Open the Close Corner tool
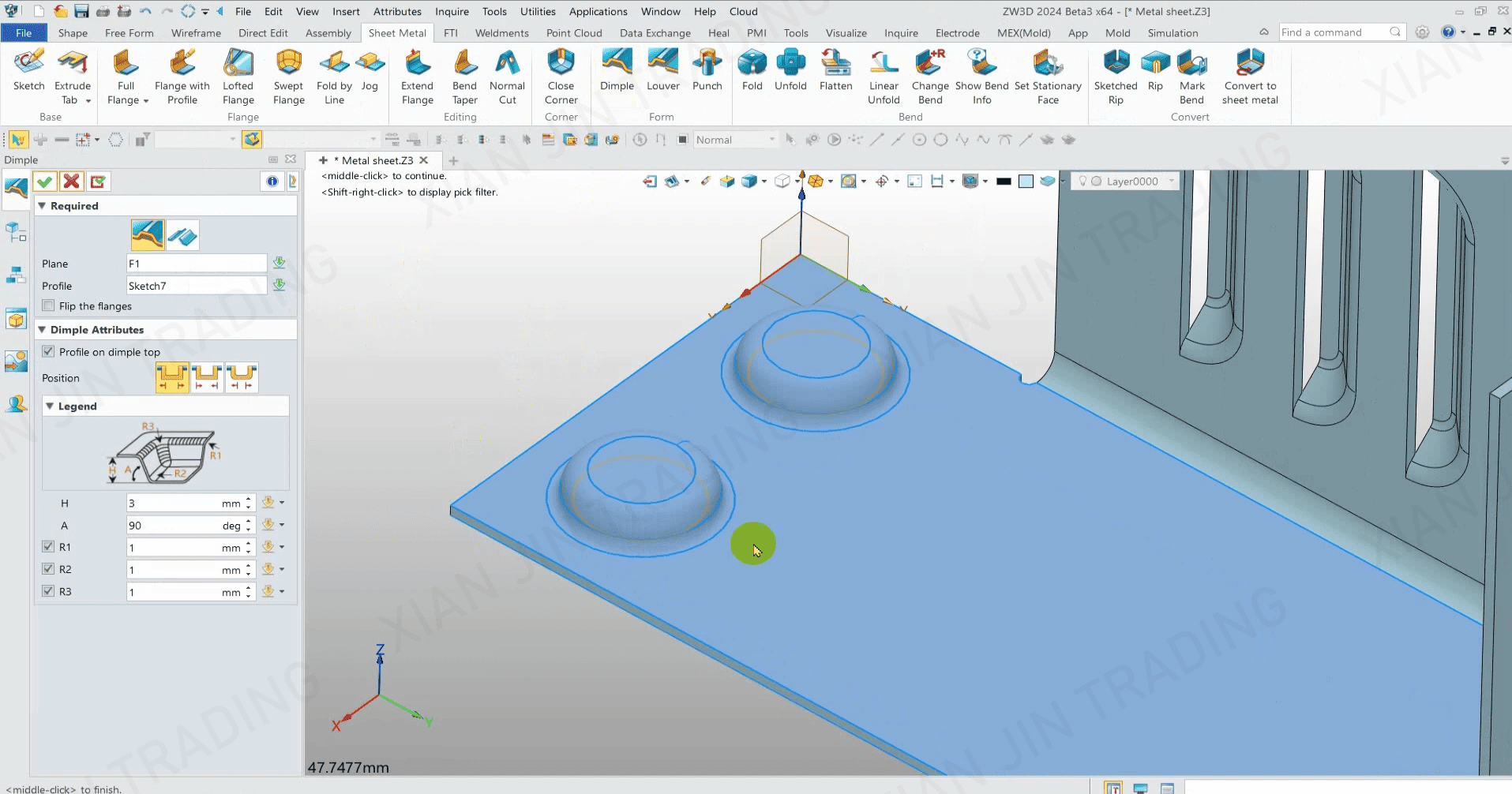The width and height of the screenshot is (1512, 794). 561,76
